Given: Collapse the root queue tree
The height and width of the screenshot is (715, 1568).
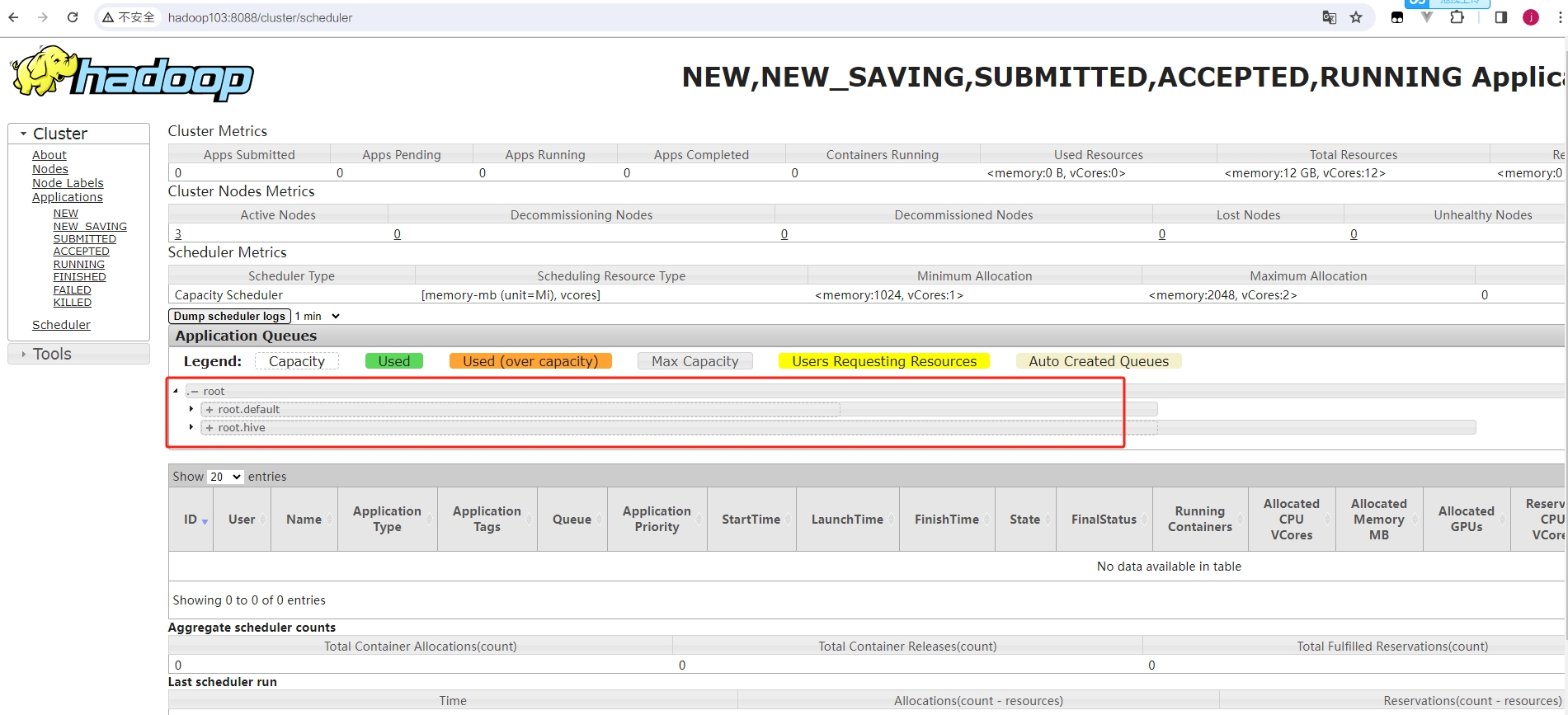Looking at the screenshot, I should [176, 391].
